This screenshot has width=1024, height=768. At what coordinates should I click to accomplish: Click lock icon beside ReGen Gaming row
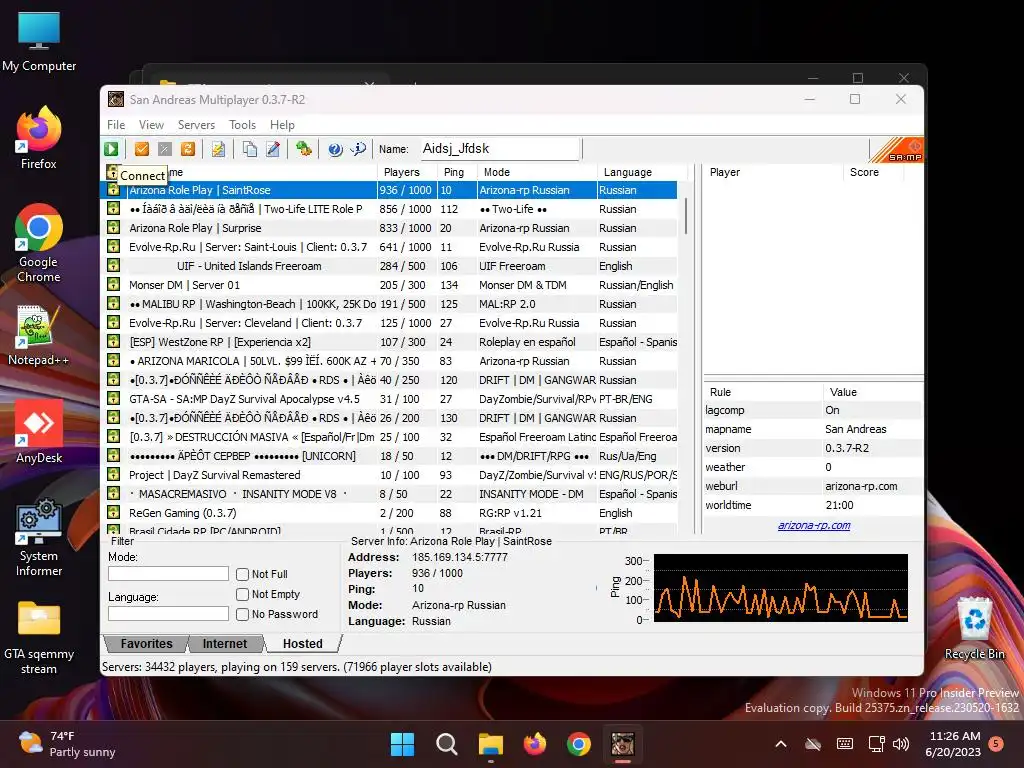(114, 513)
